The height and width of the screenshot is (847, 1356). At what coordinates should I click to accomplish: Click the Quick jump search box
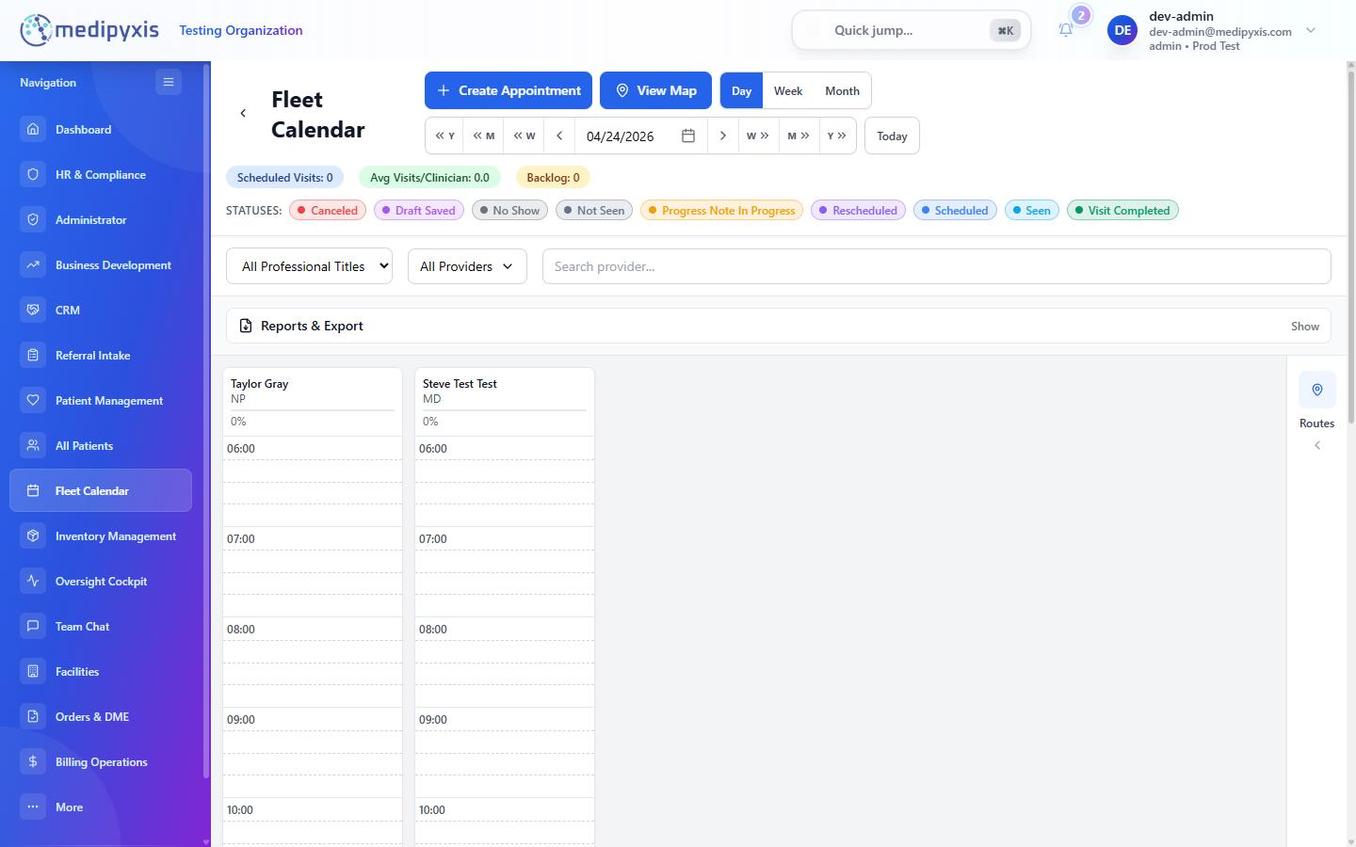click(x=911, y=30)
